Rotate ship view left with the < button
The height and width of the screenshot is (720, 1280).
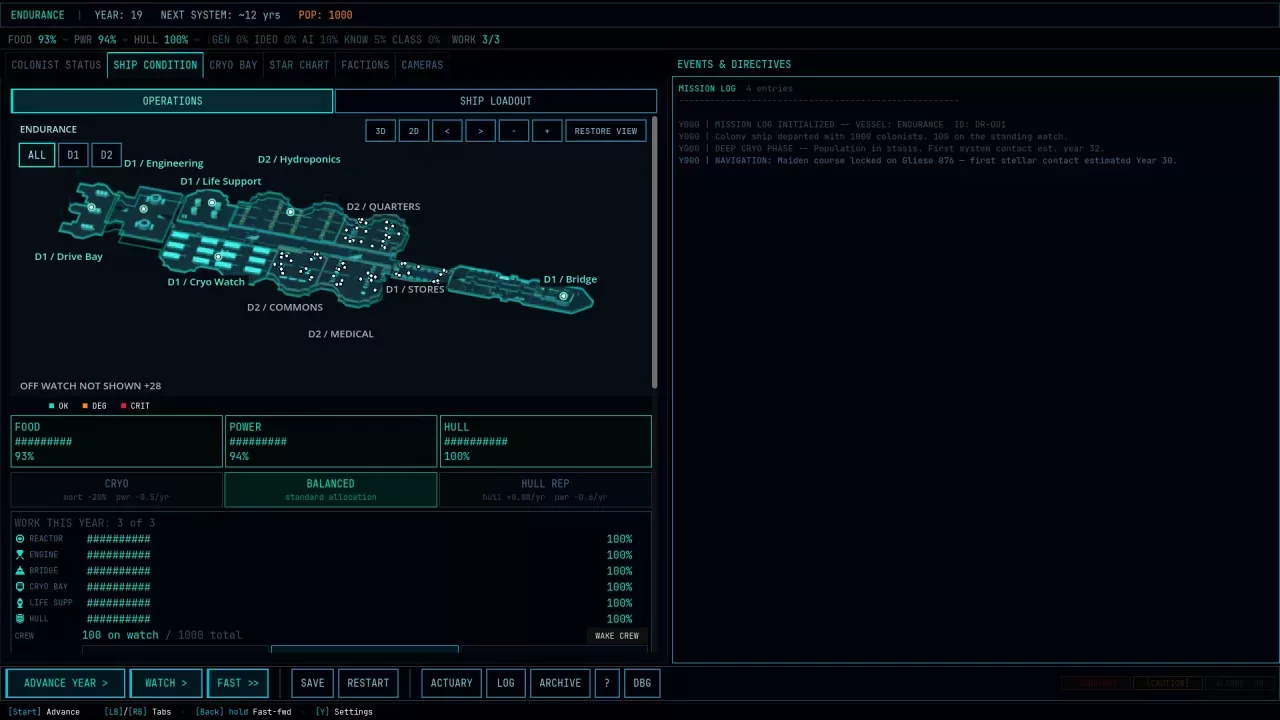click(x=447, y=131)
